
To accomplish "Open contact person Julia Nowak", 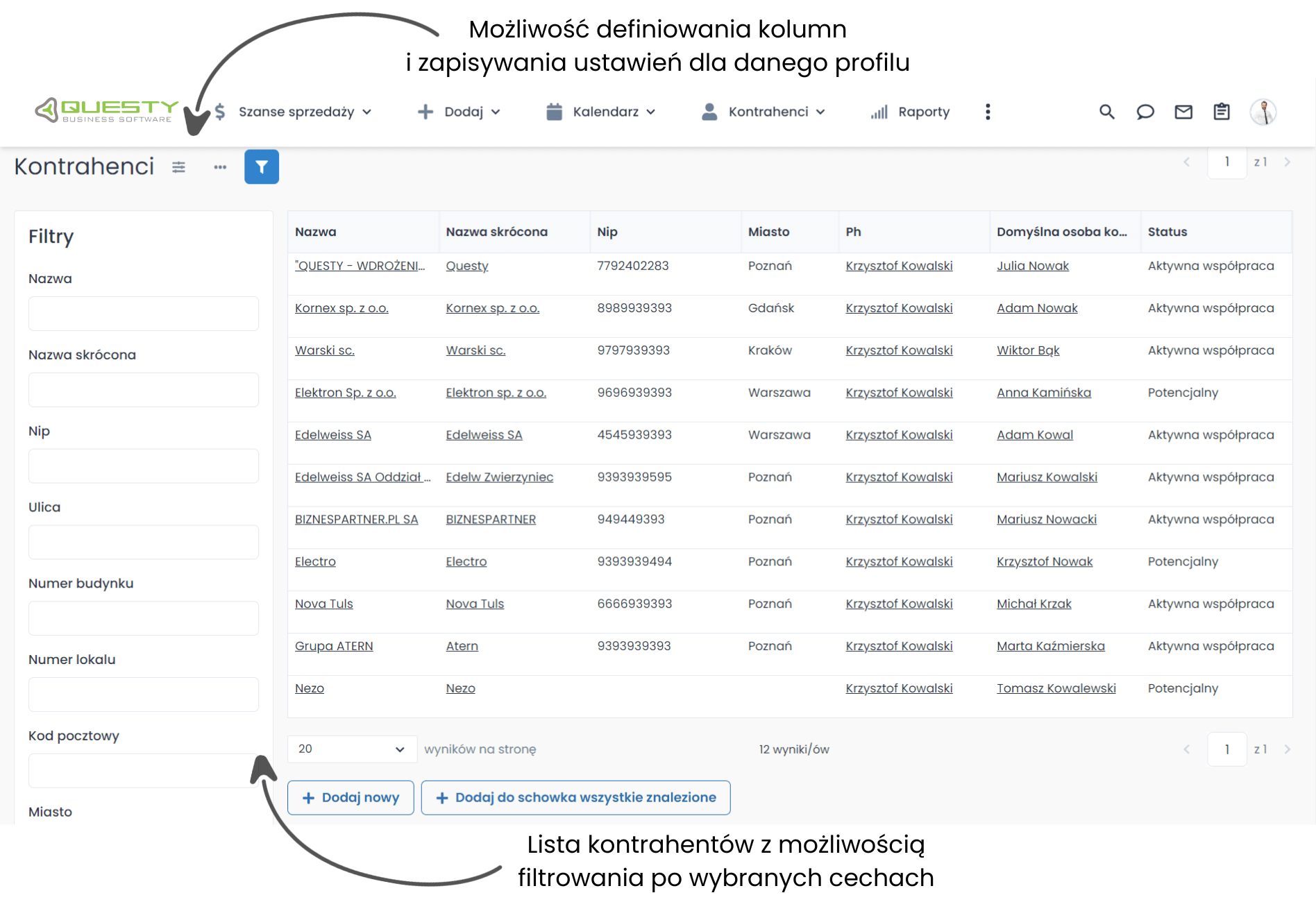I will pos(1033,266).
